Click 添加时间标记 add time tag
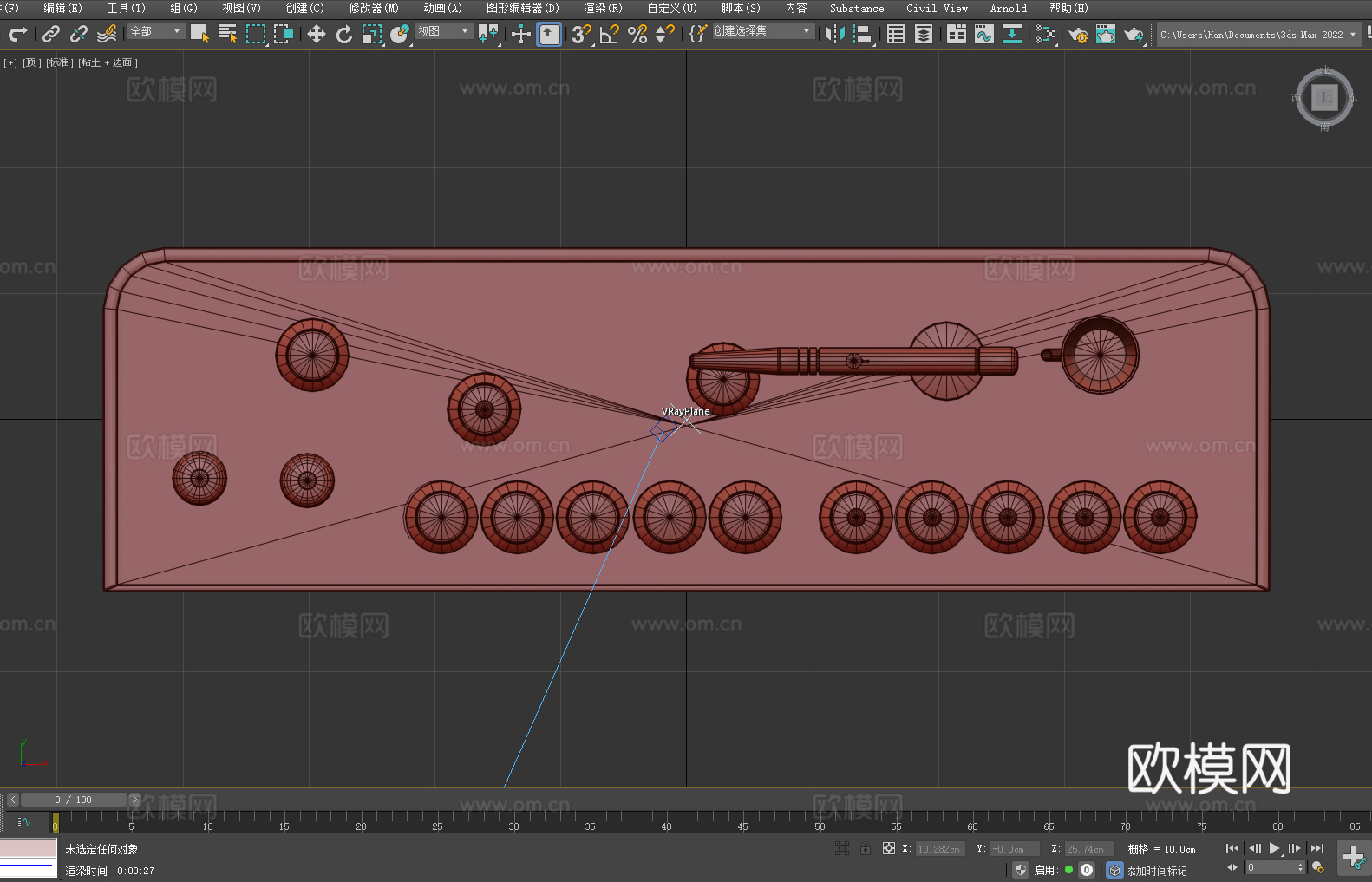The height and width of the screenshot is (882, 1372). [1156, 870]
